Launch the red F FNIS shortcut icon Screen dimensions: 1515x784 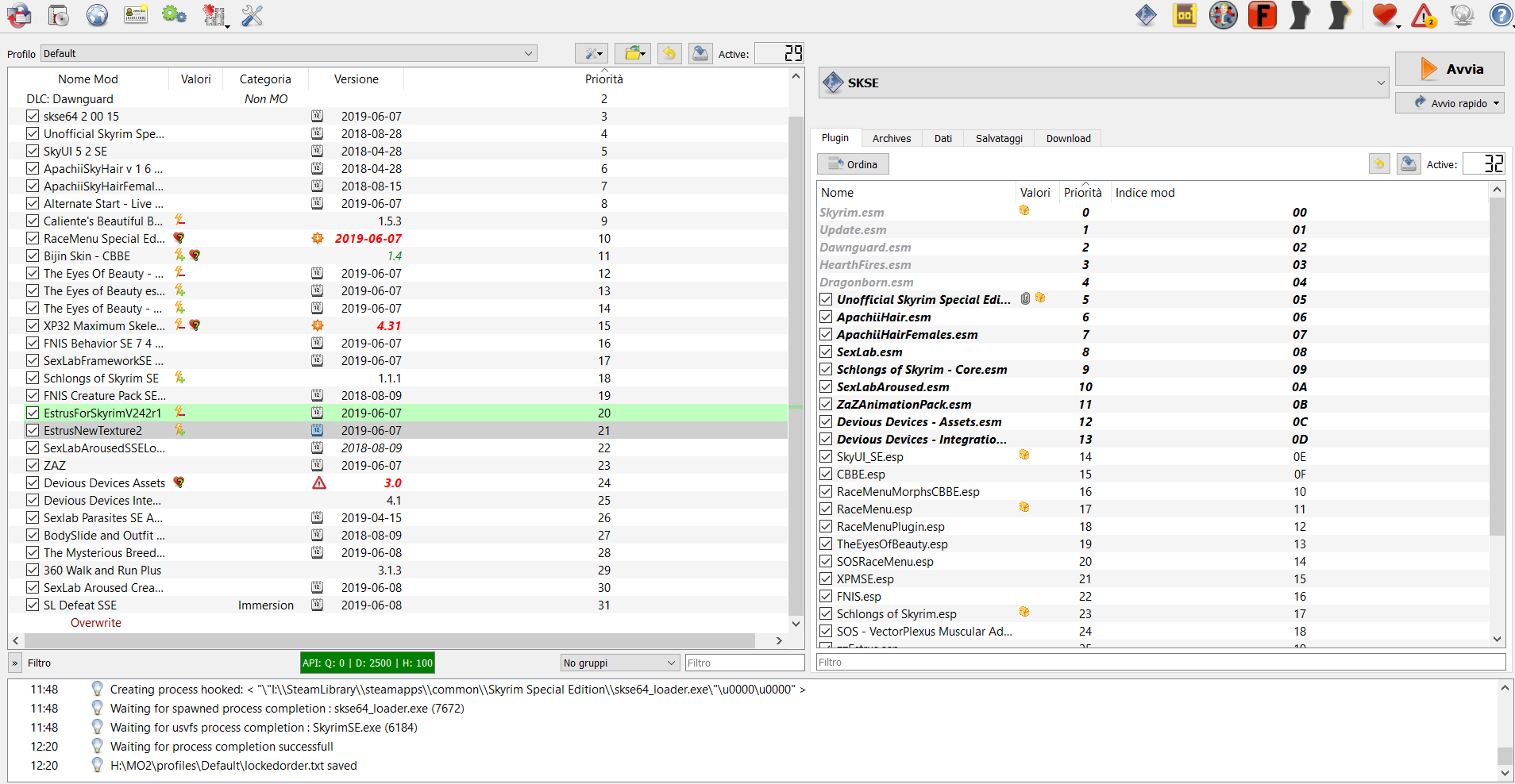(x=1262, y=15)
